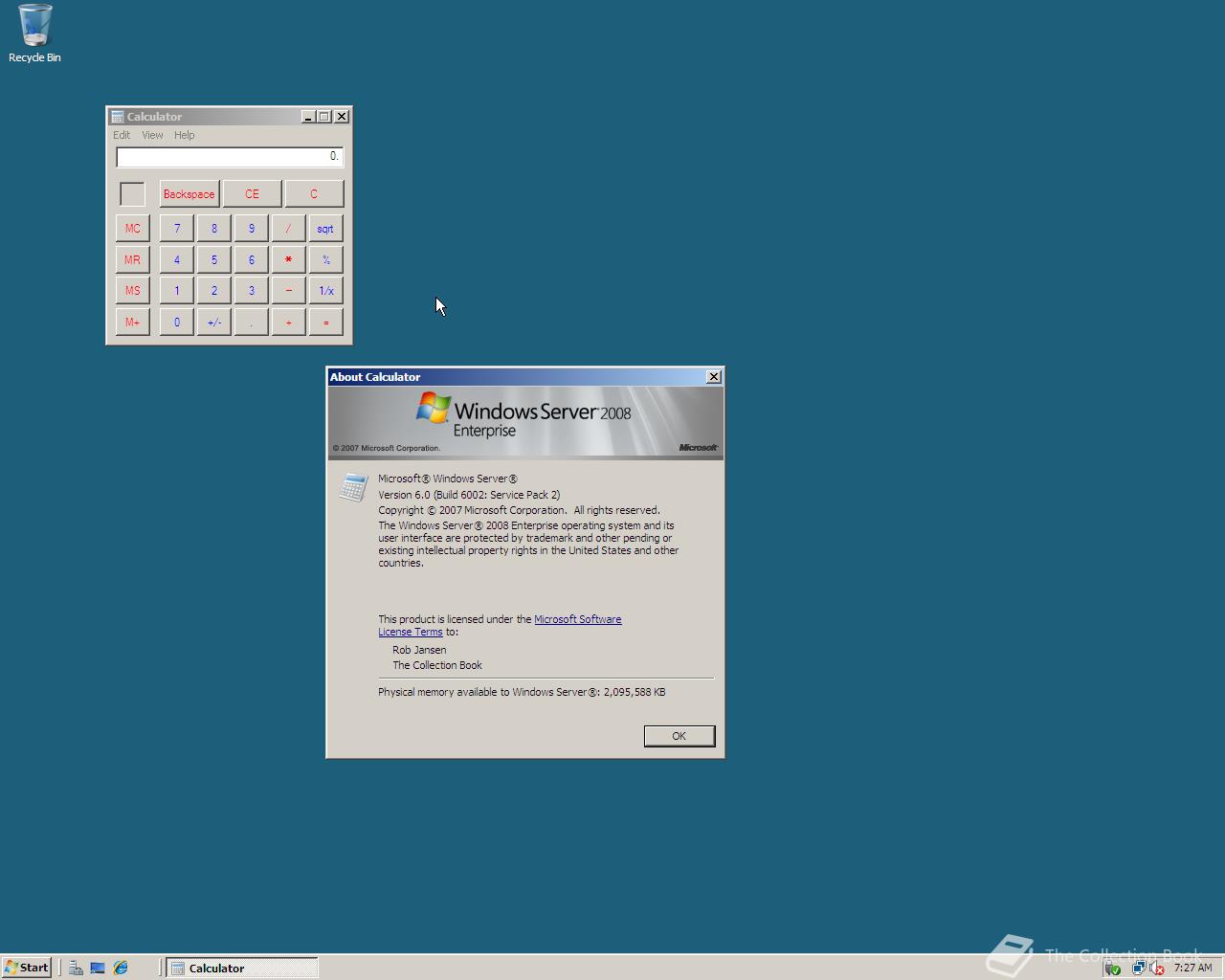Click the digit 4 key
This screenshot has width=1225, height=980.
tap(177, 260)
